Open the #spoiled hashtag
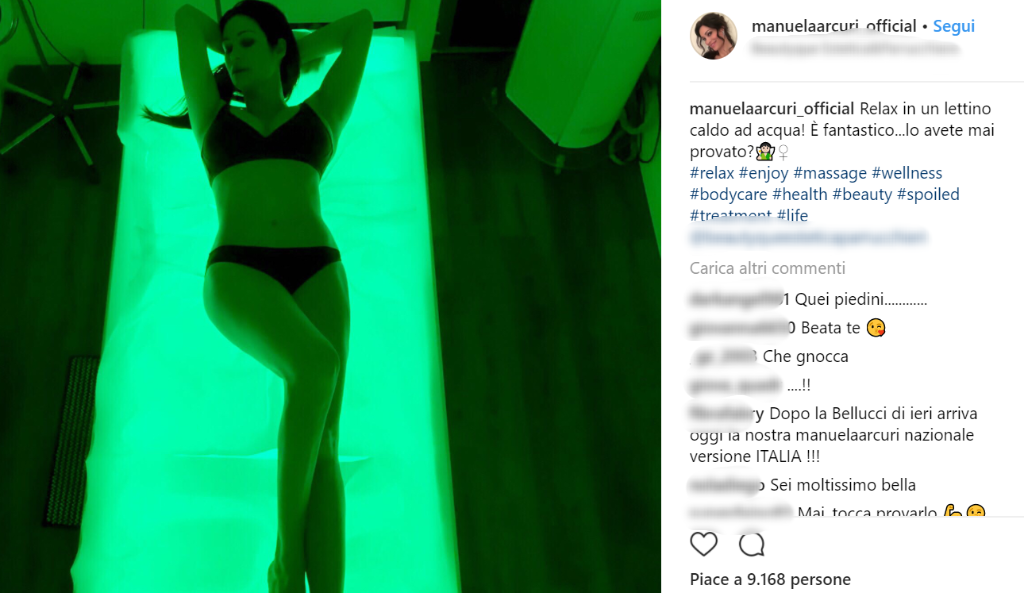 click(928, 195)
